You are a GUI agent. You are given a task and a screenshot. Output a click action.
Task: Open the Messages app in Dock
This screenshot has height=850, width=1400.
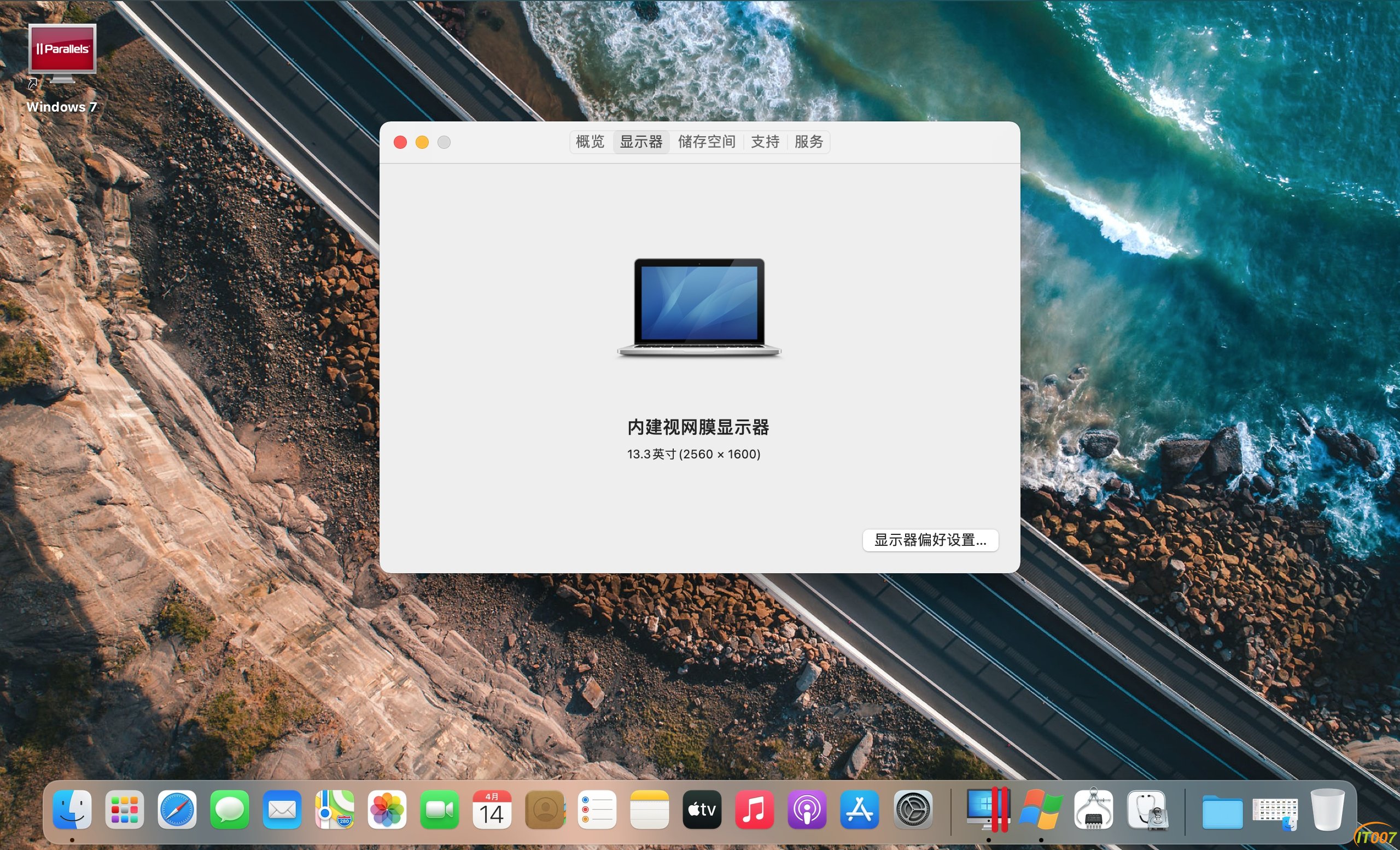[x=230, y=809]
